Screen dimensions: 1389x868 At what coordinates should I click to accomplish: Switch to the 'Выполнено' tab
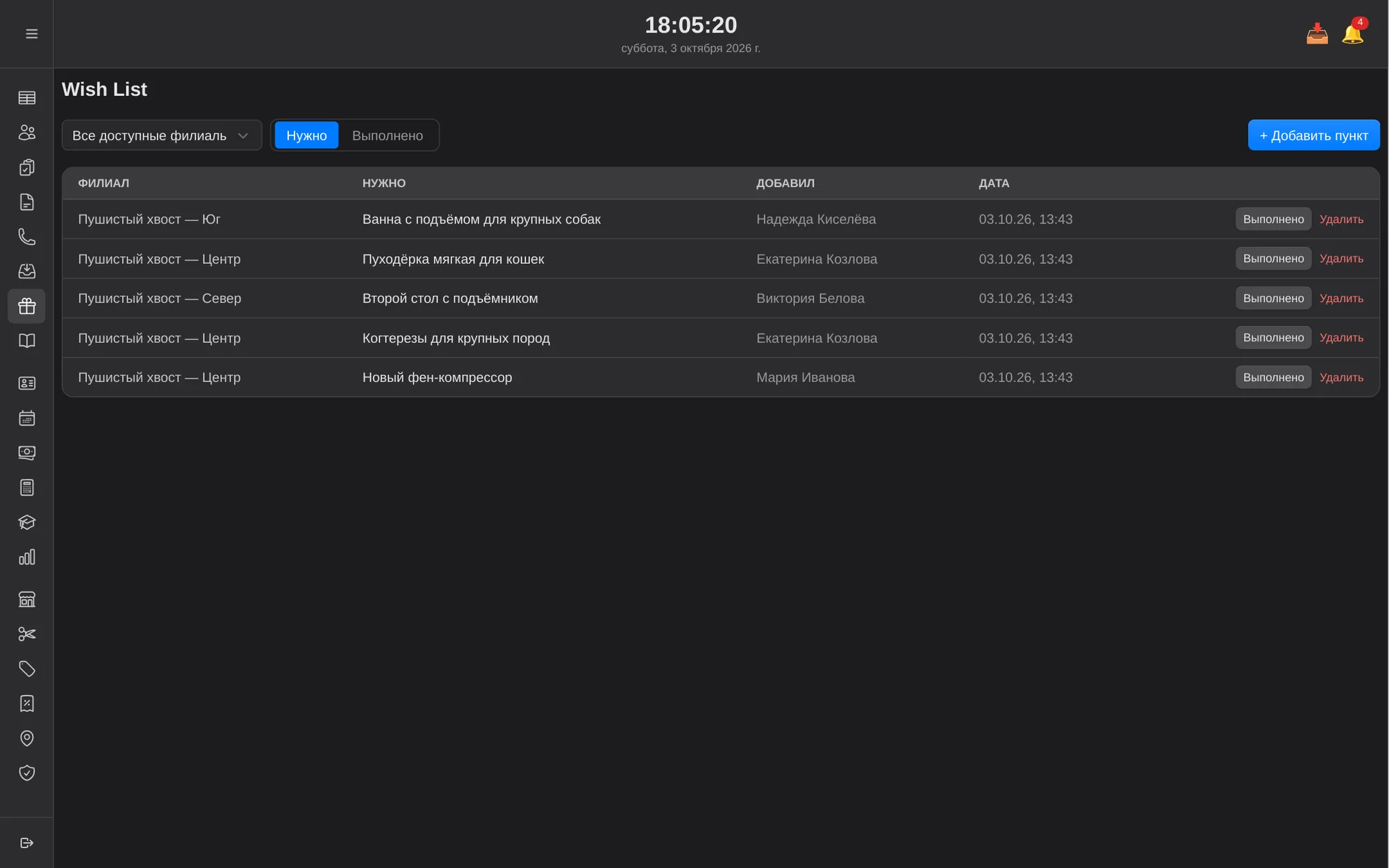click(x=388, y=135)
